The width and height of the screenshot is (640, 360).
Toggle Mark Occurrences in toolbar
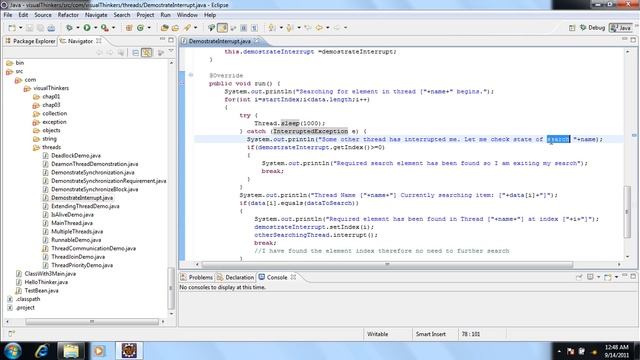(x=222, y=28)
